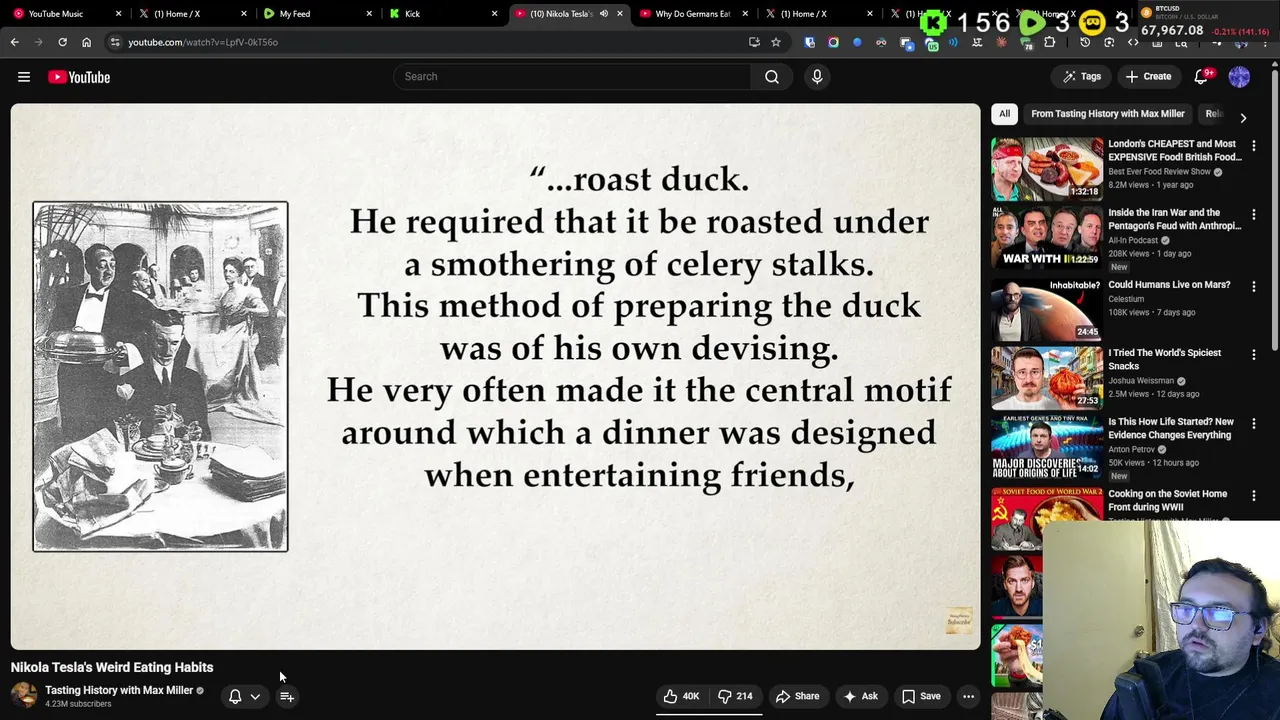Bookmark this page with the star

point(776,42)
